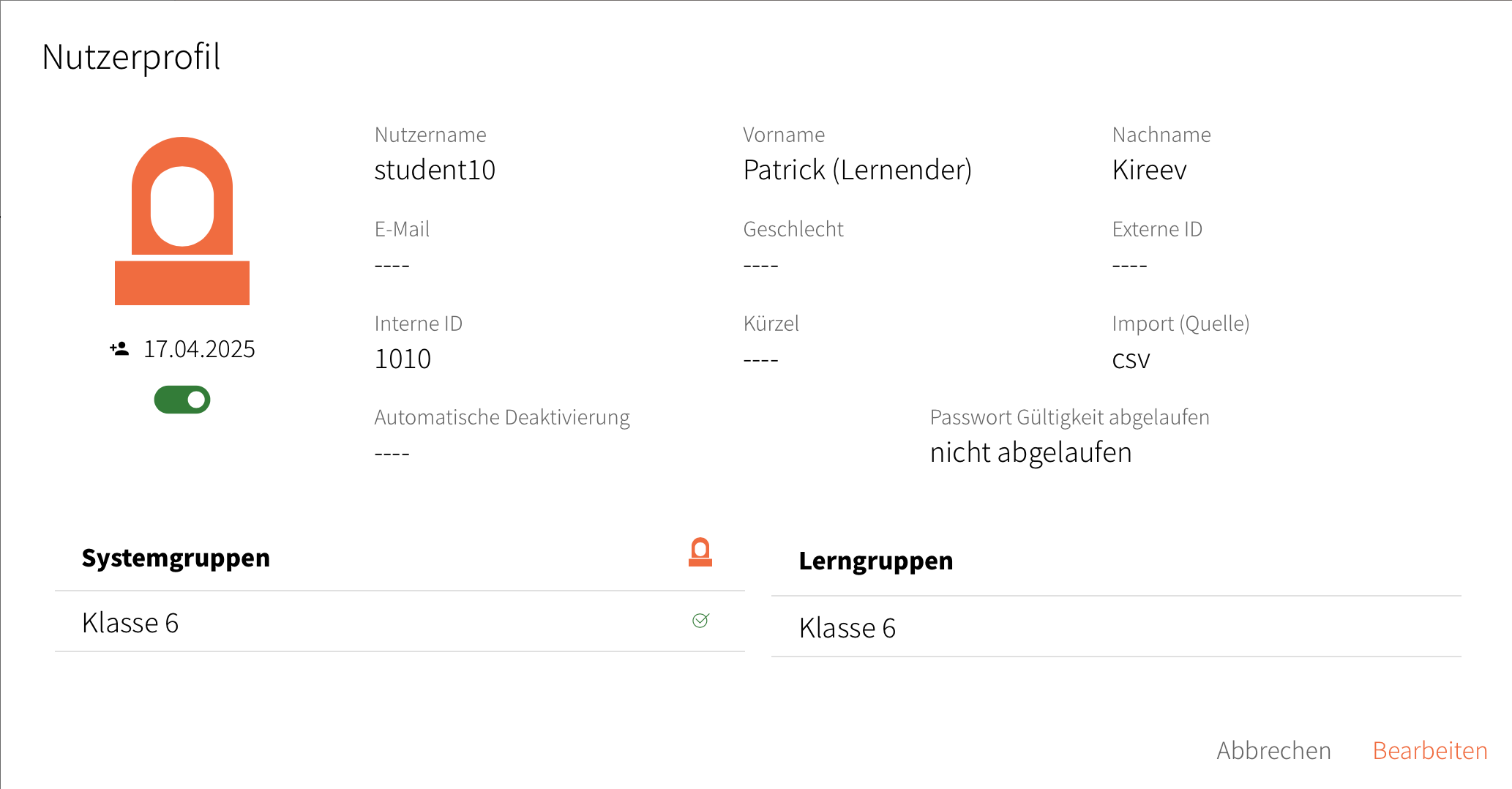Toggle the green account active switch

182,400
